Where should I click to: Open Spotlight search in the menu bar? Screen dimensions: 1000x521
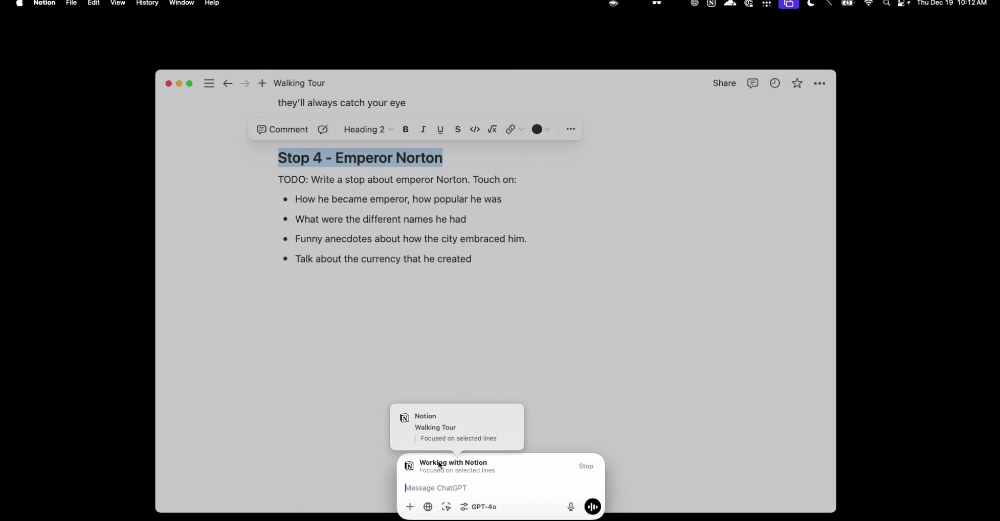click(x=886, y=3)
